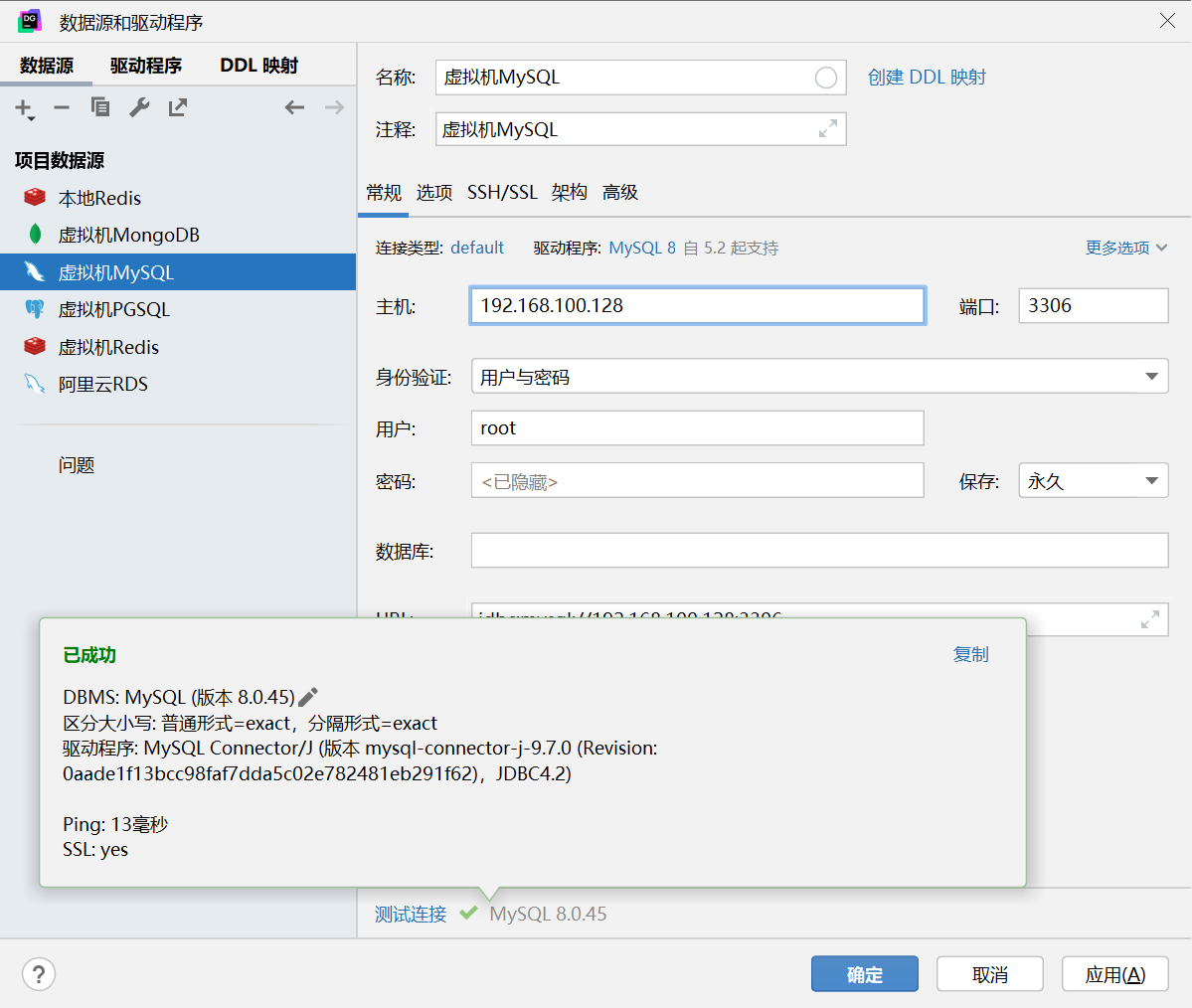Expand the comment field with the arrows icon
The height and width of the screenshot is (1008, 1192).
(x=828, y=128)
